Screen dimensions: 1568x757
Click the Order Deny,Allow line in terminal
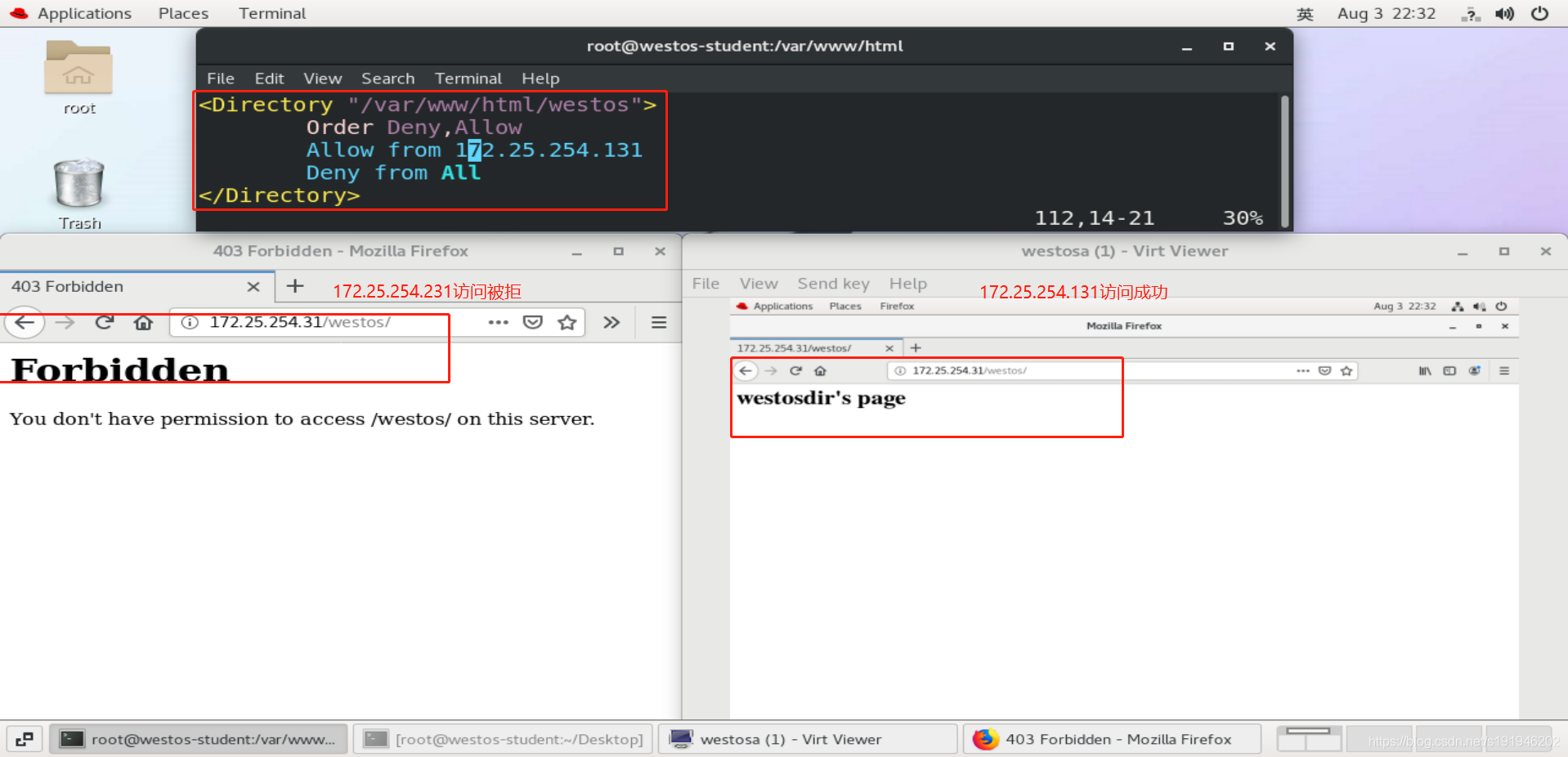[414, 128]
